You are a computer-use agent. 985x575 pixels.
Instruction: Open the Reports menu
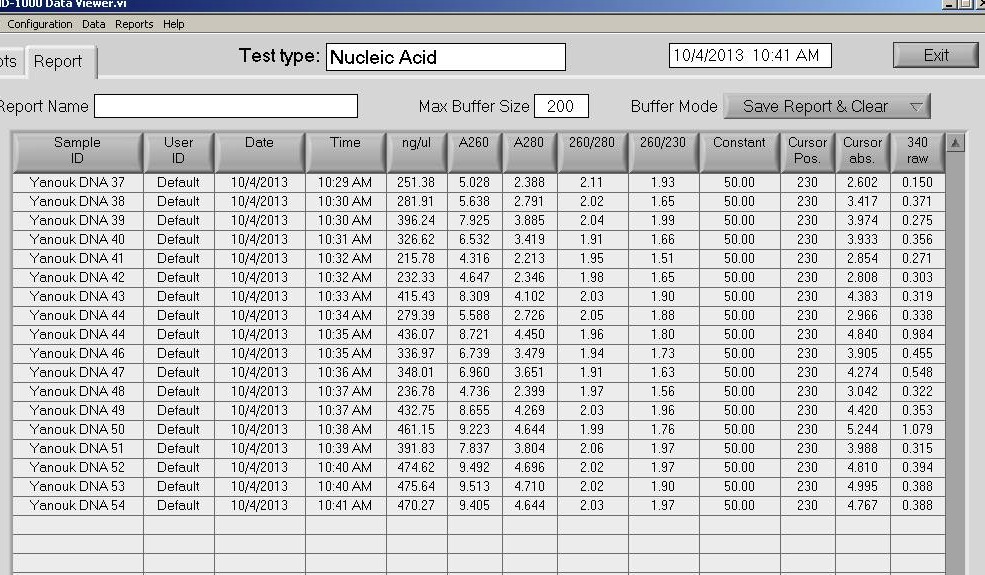tap(134, 24)
